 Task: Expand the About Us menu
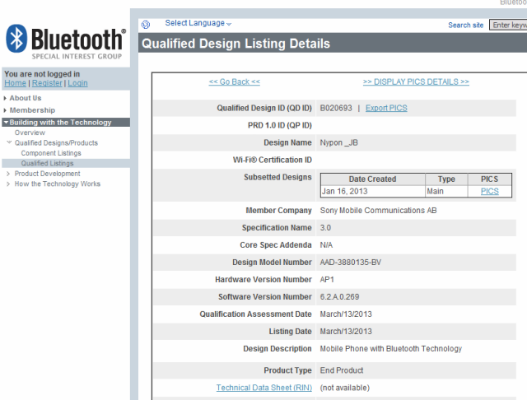pos(25,98)
